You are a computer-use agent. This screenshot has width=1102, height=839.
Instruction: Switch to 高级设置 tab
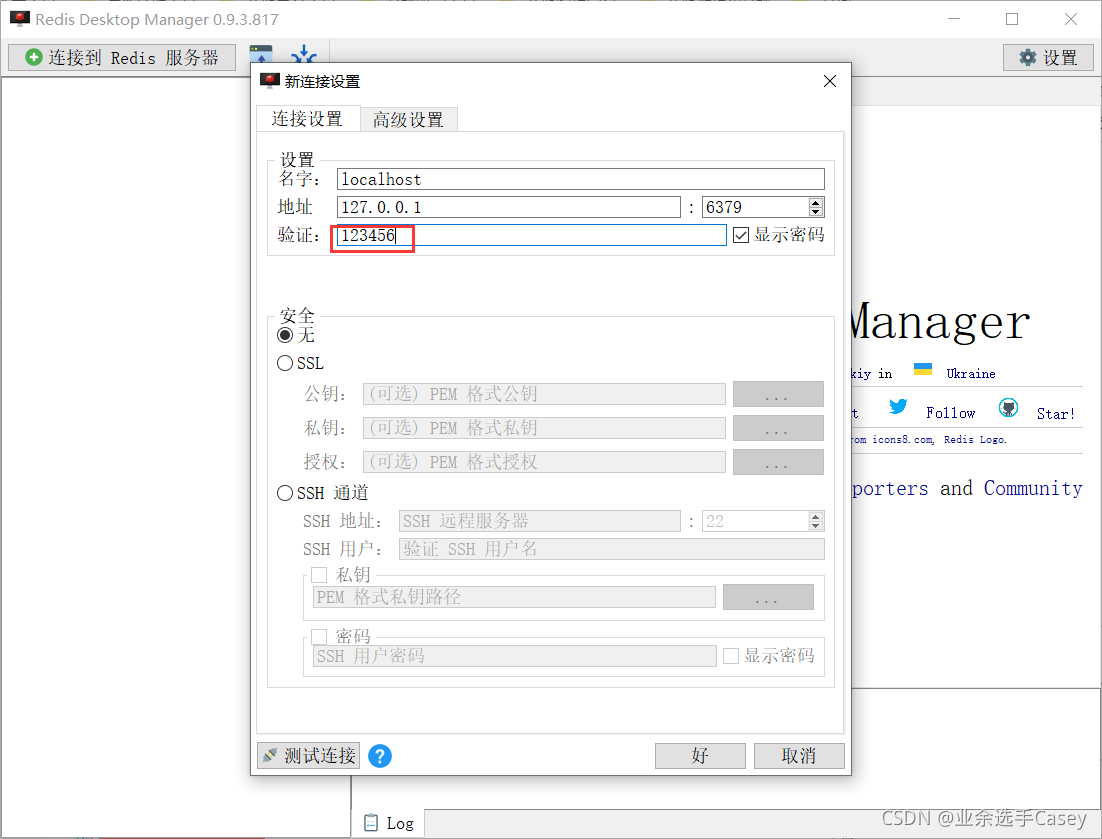click(408, 119)
